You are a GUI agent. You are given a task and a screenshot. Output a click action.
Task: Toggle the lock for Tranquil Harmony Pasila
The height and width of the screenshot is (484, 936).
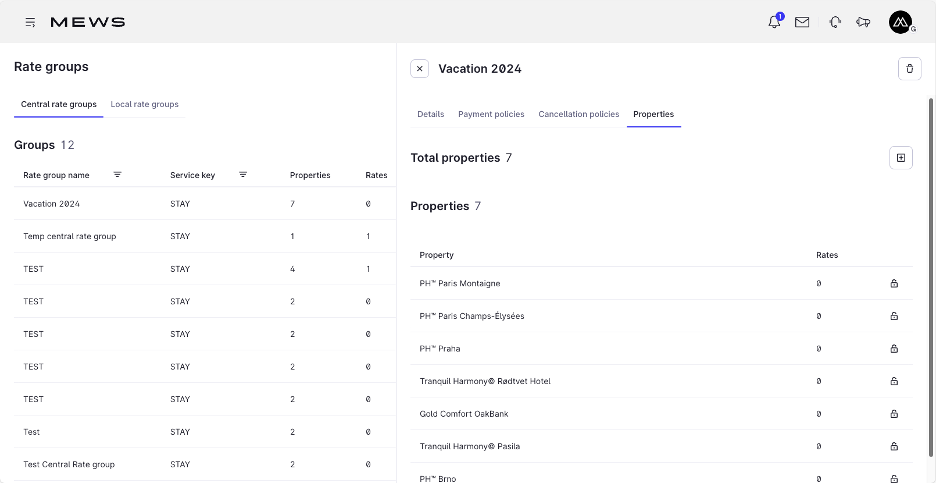click(x=894, y=446)
